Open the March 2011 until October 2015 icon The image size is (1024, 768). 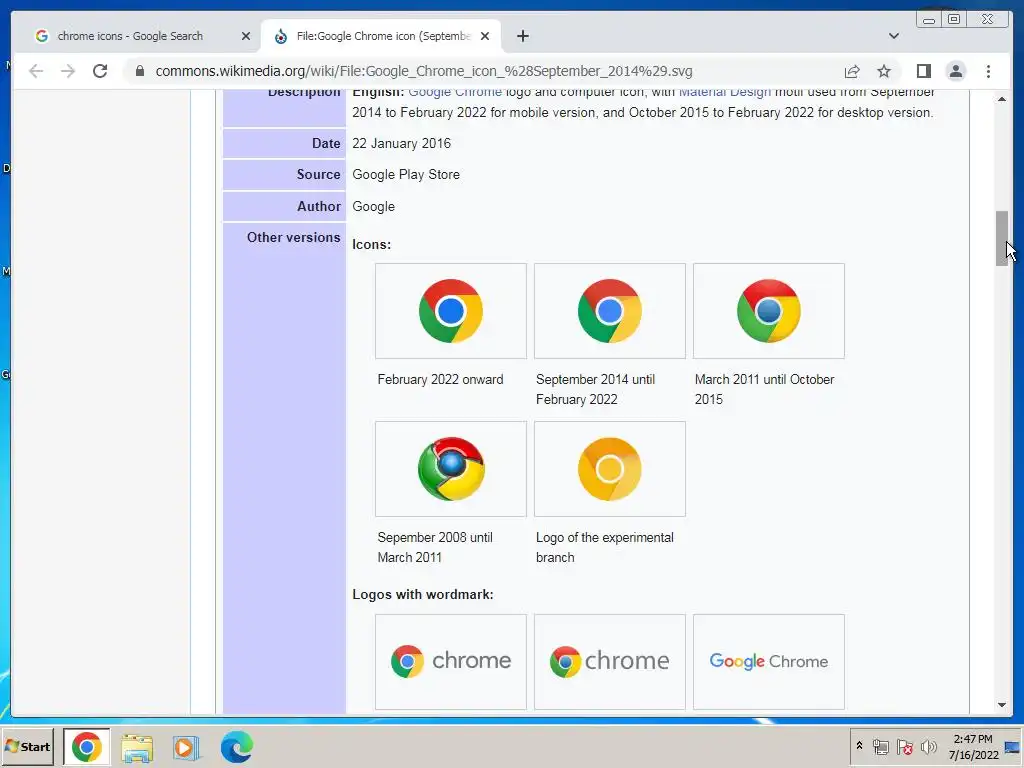tap(769, 311)
